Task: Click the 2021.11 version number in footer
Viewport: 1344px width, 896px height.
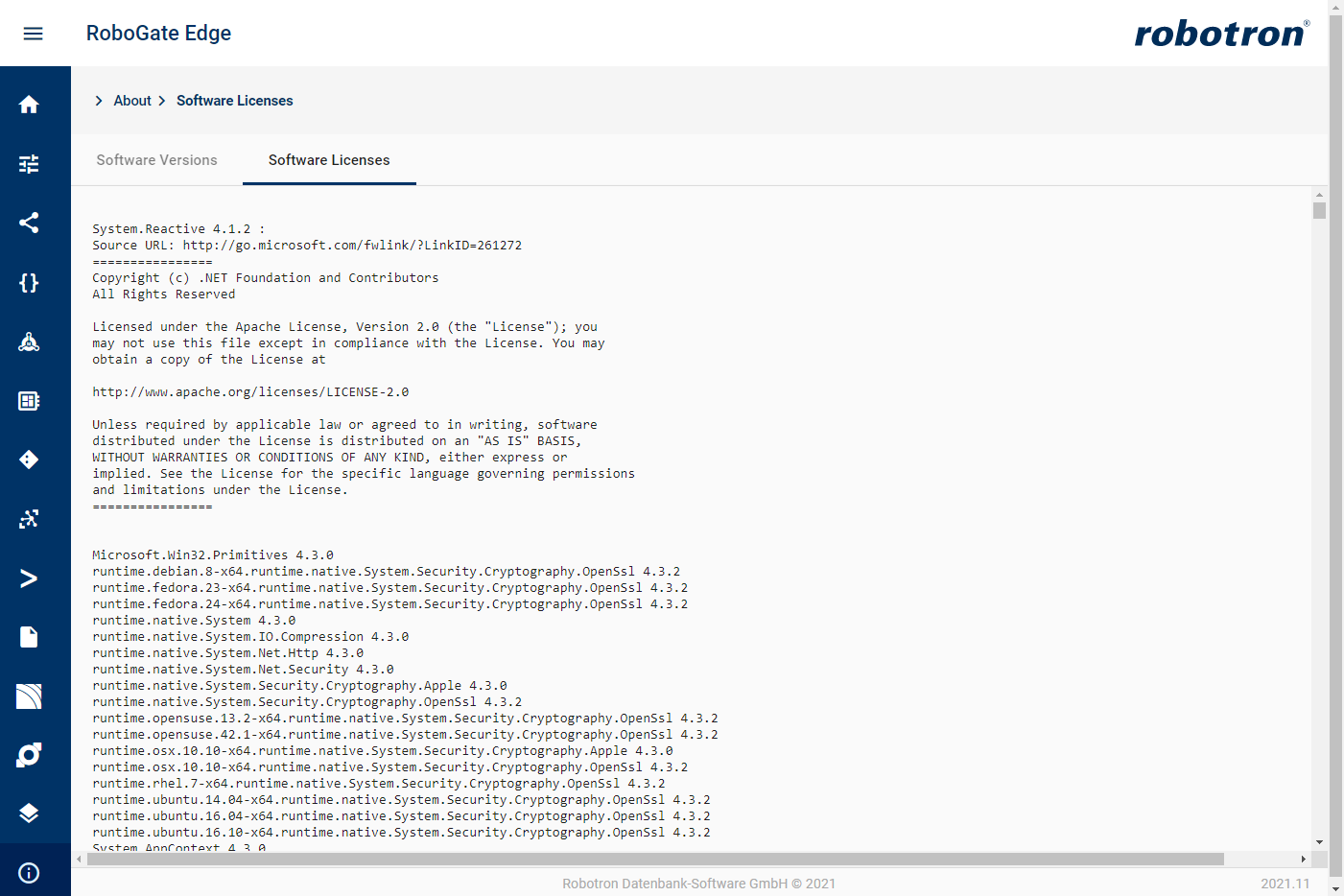Action: (x=1285, y=884)
